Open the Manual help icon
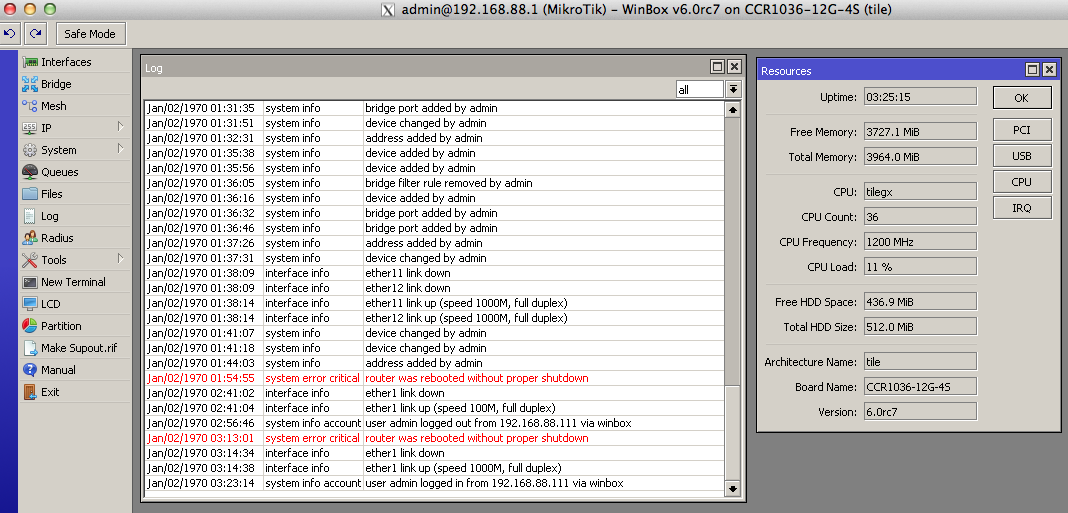This screenshot has width=1068, height=513. (x=30, y=370)
